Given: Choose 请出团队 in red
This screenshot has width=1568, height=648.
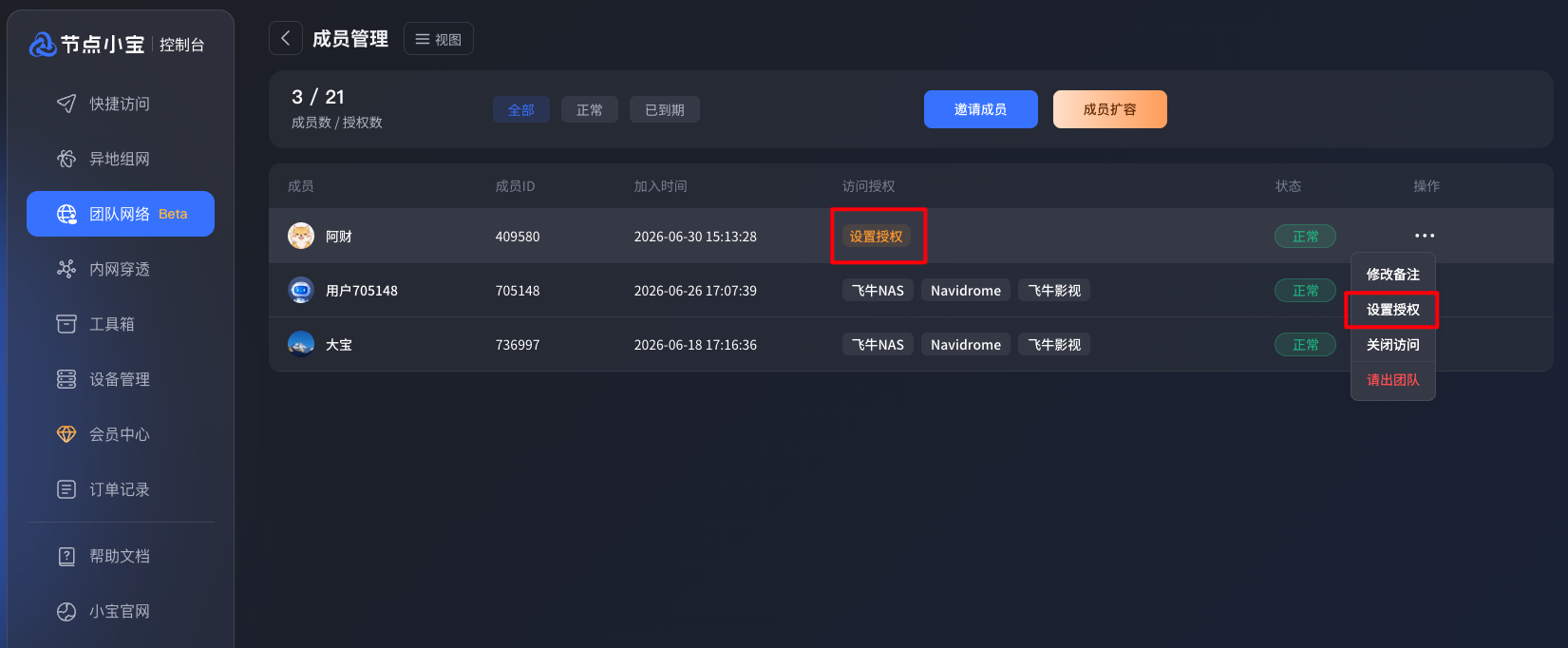Looking at the screenshot, I should (1393, 380).
